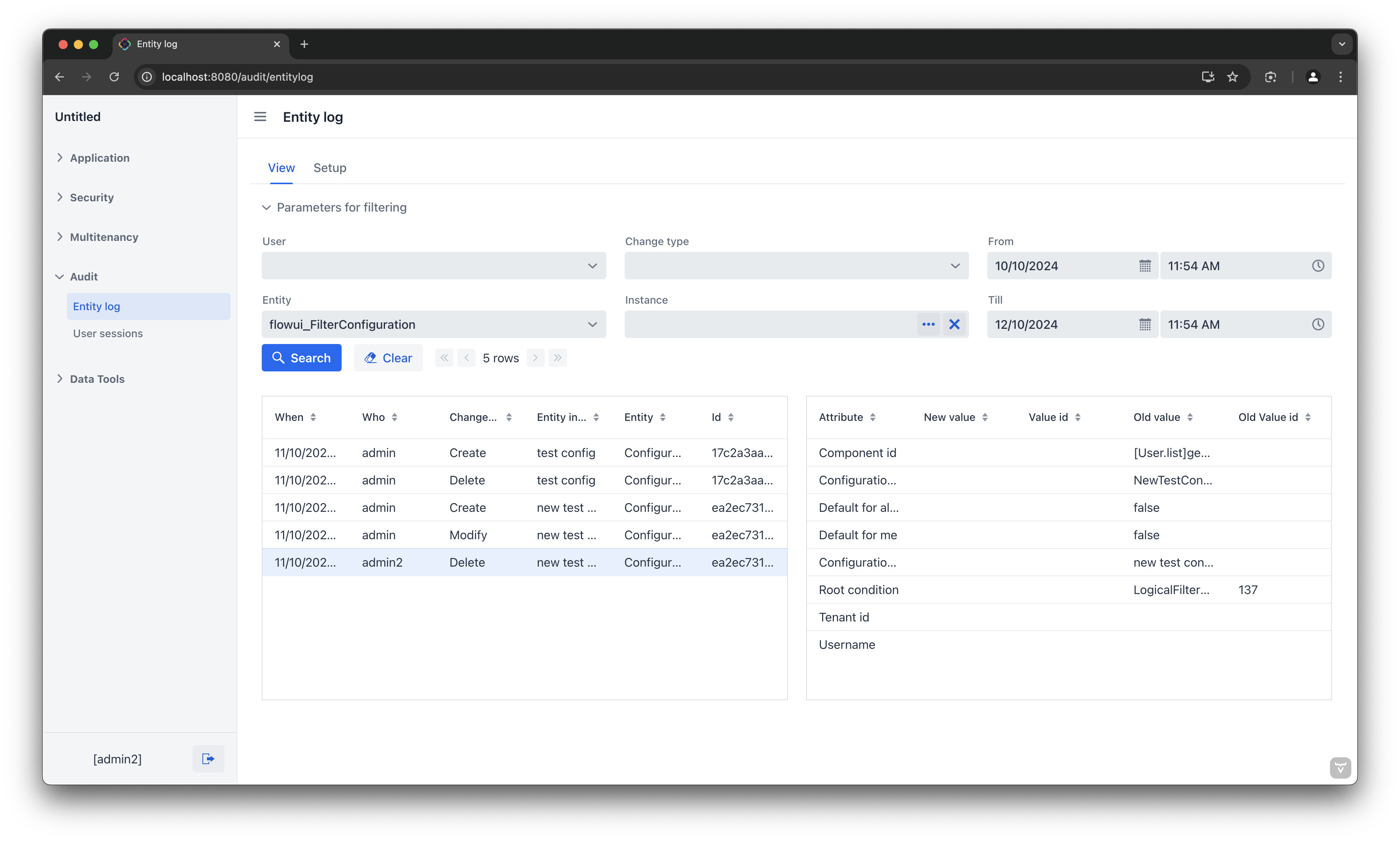Expand the Application menu group
This screenshot has width=1400, height=841.
(x=94, y=158)
